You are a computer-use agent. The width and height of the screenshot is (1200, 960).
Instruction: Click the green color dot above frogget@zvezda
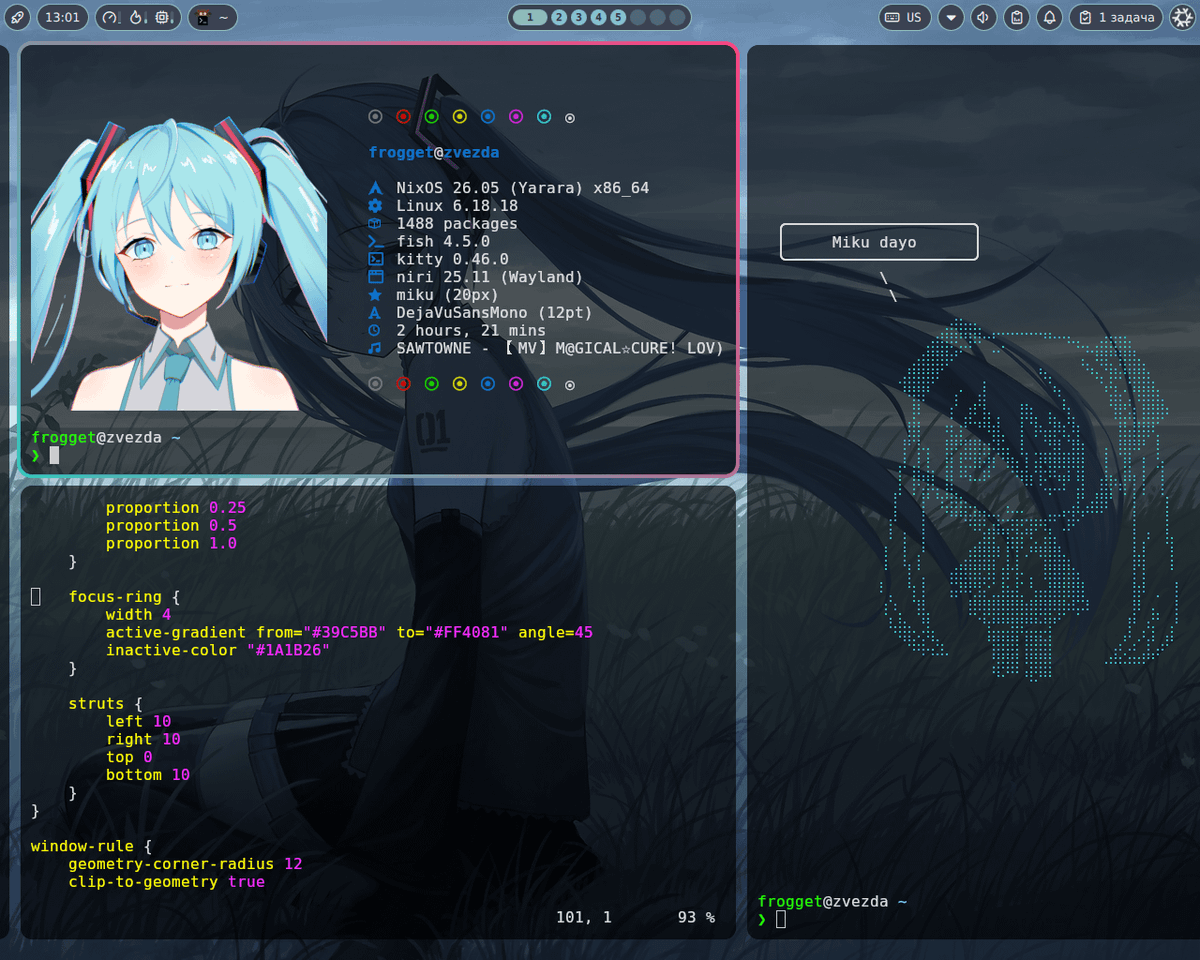coord(431,117)
